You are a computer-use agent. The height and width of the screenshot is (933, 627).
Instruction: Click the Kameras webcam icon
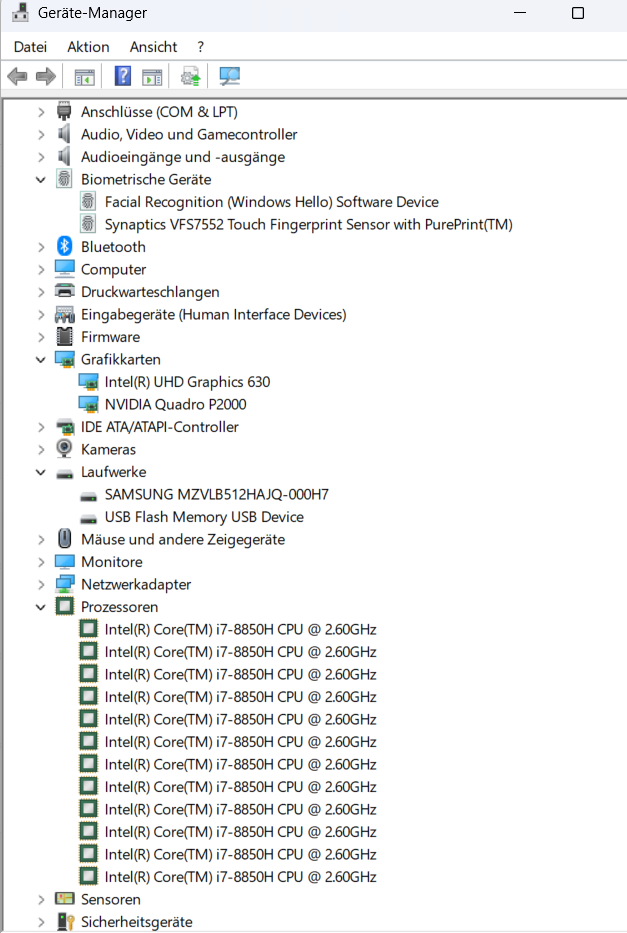64,449
